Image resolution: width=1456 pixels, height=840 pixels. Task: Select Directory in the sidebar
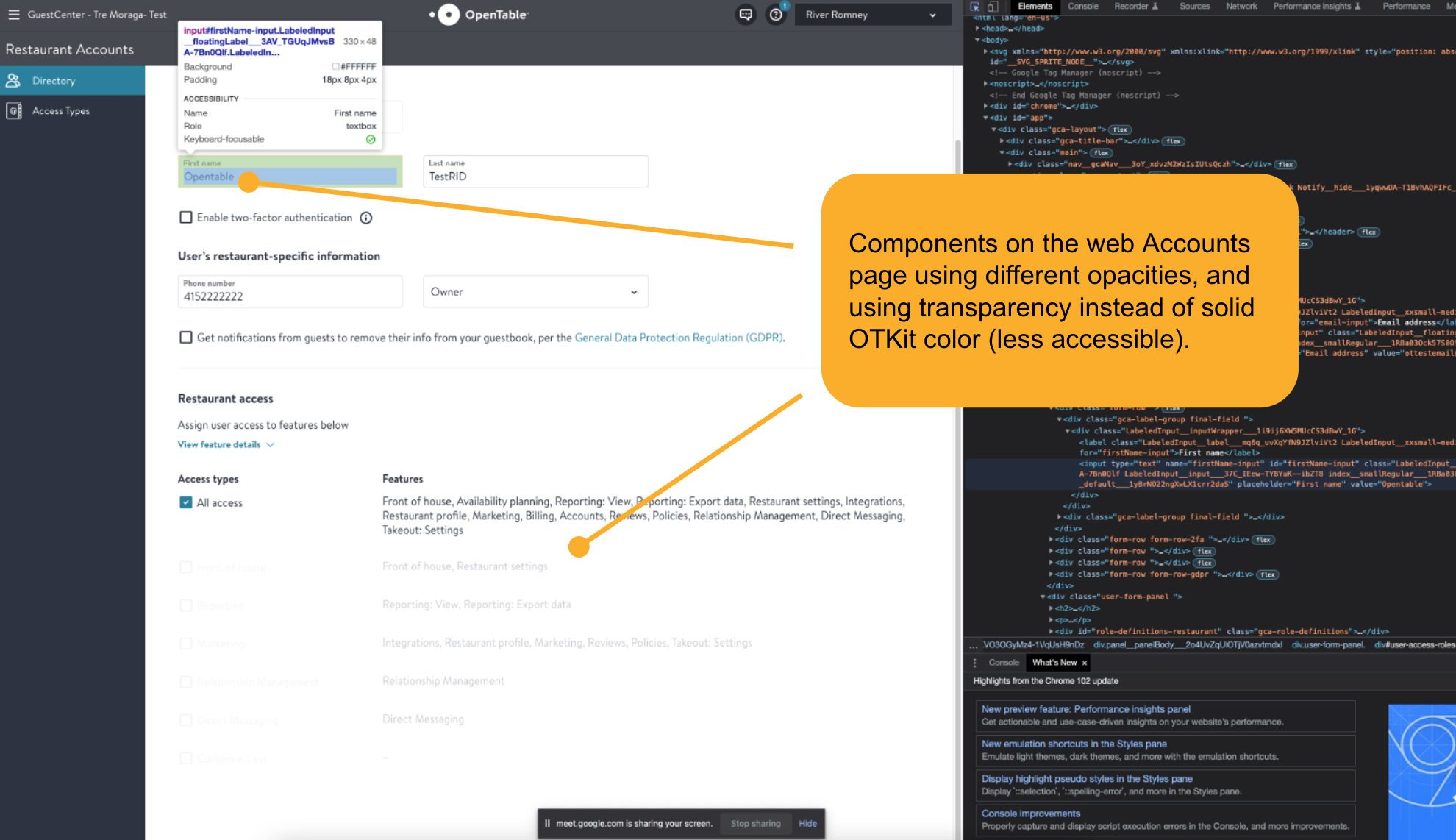(x=54, y=81)
